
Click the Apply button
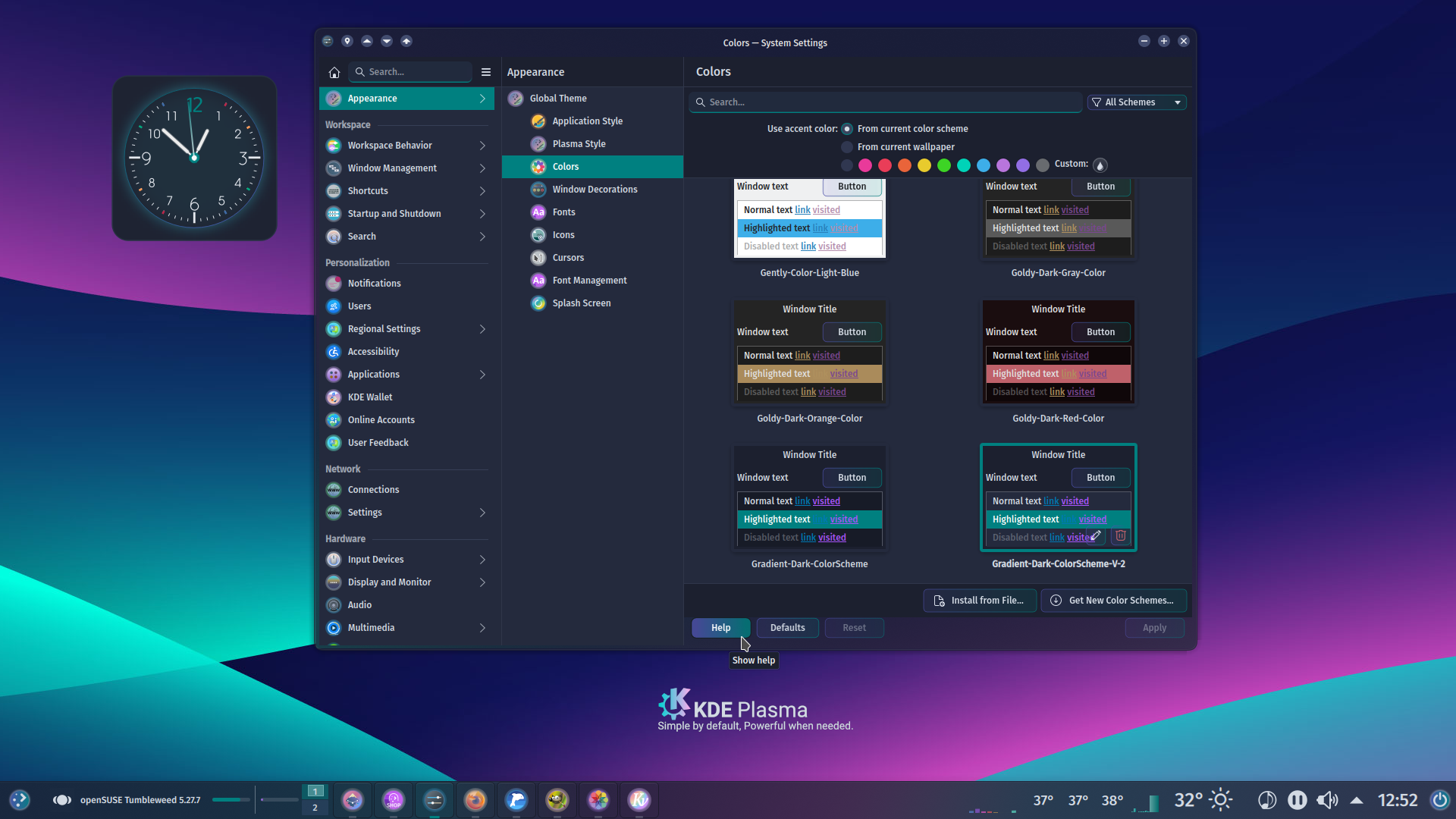point(1154,628)
